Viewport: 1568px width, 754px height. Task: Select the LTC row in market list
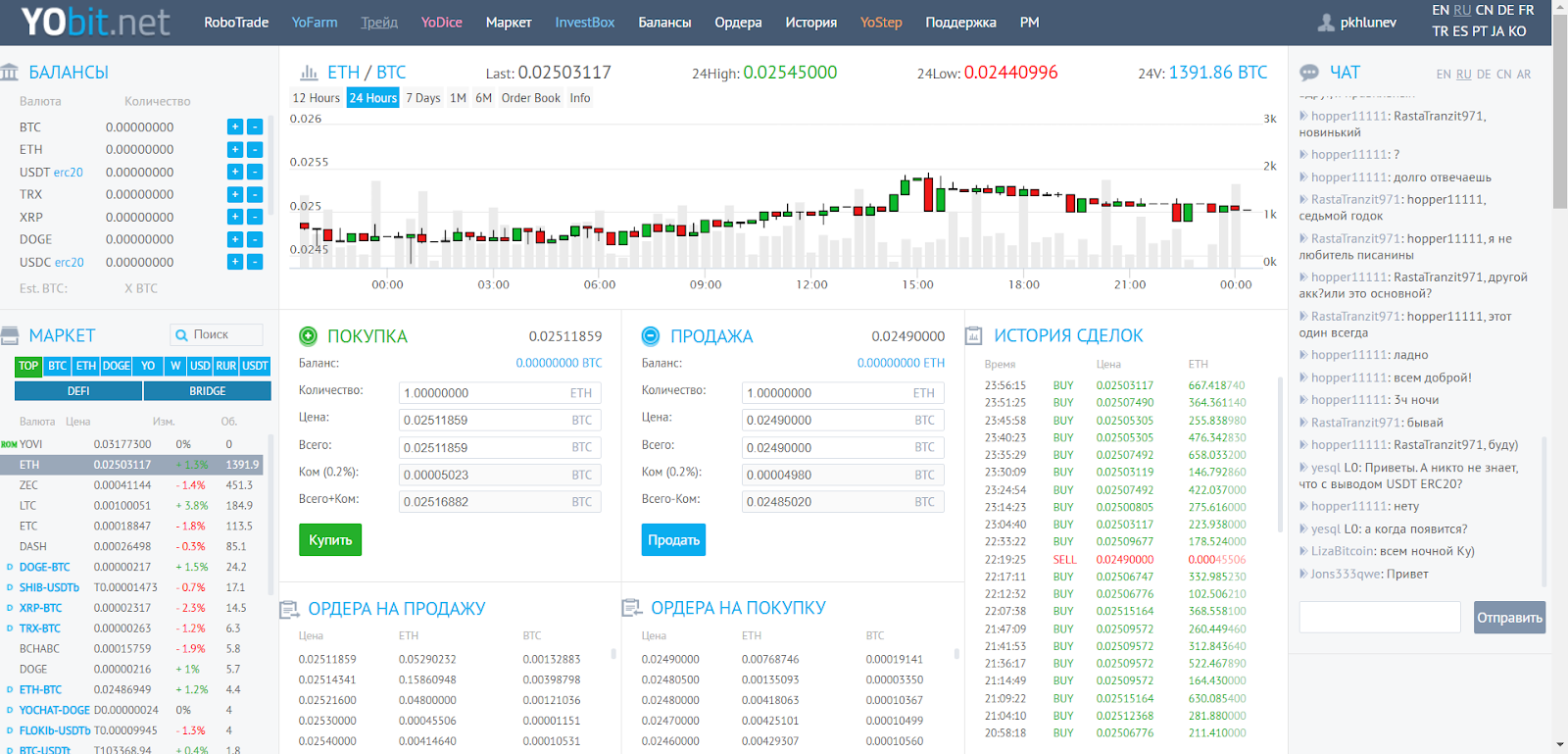(x=132, y=506)
